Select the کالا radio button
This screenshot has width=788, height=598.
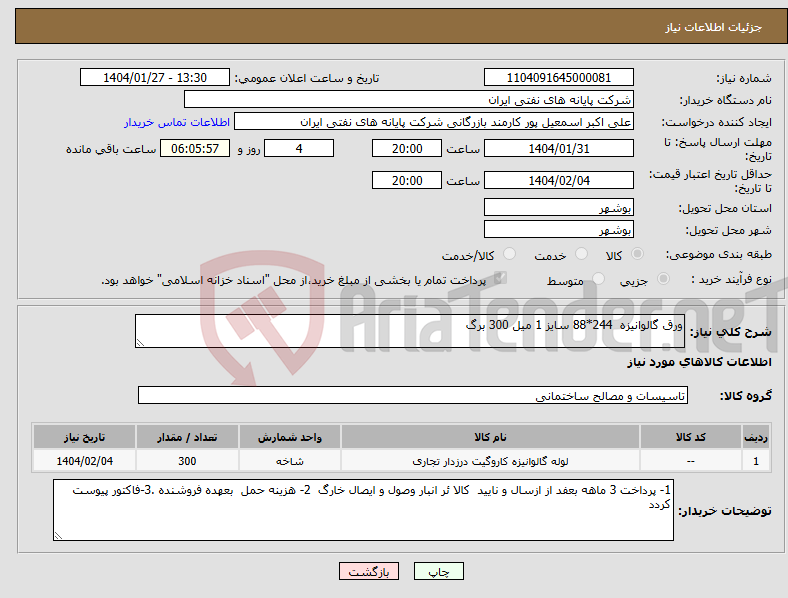[637, 254]
